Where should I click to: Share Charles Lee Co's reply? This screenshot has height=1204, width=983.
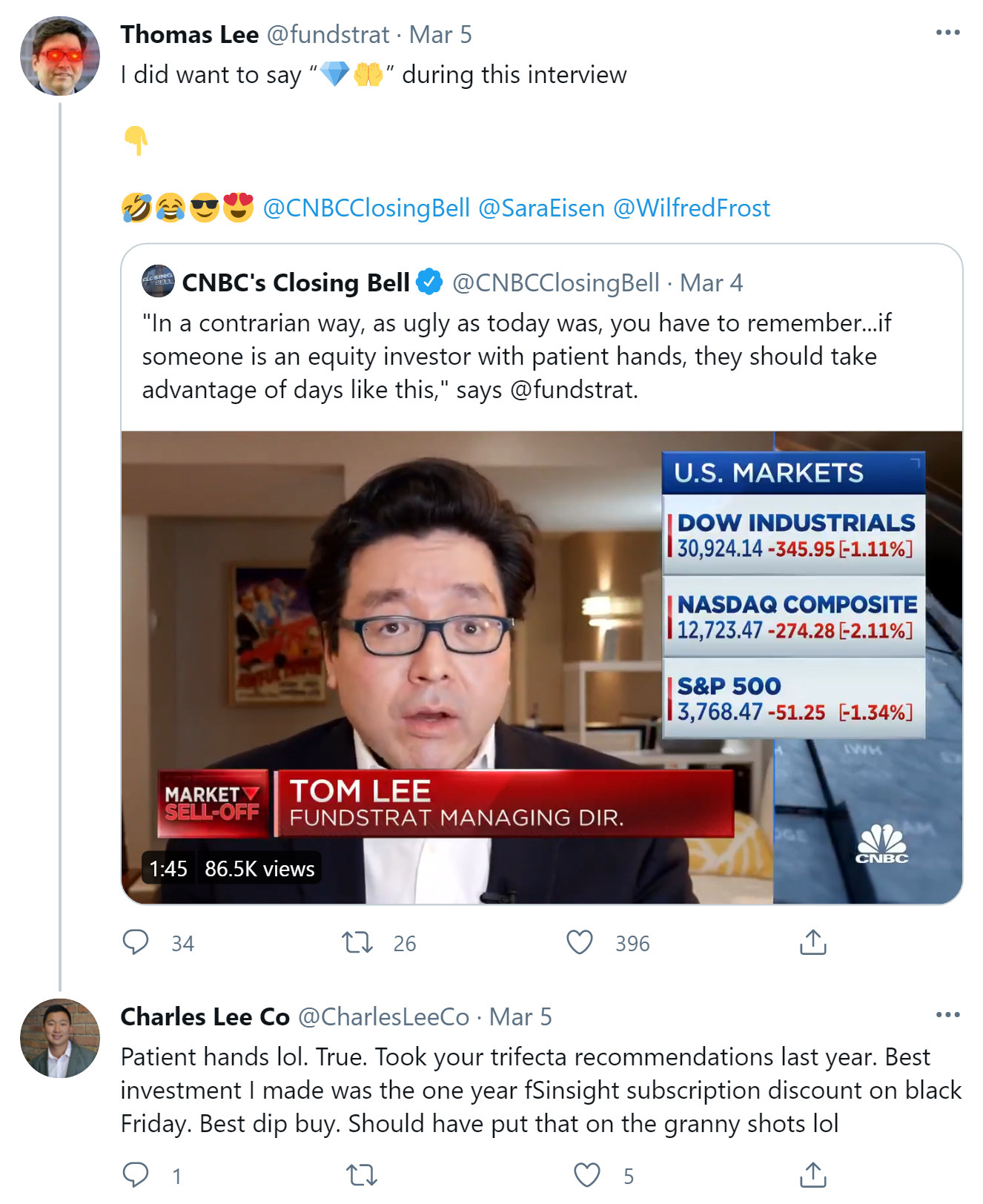click(812, 1175)
